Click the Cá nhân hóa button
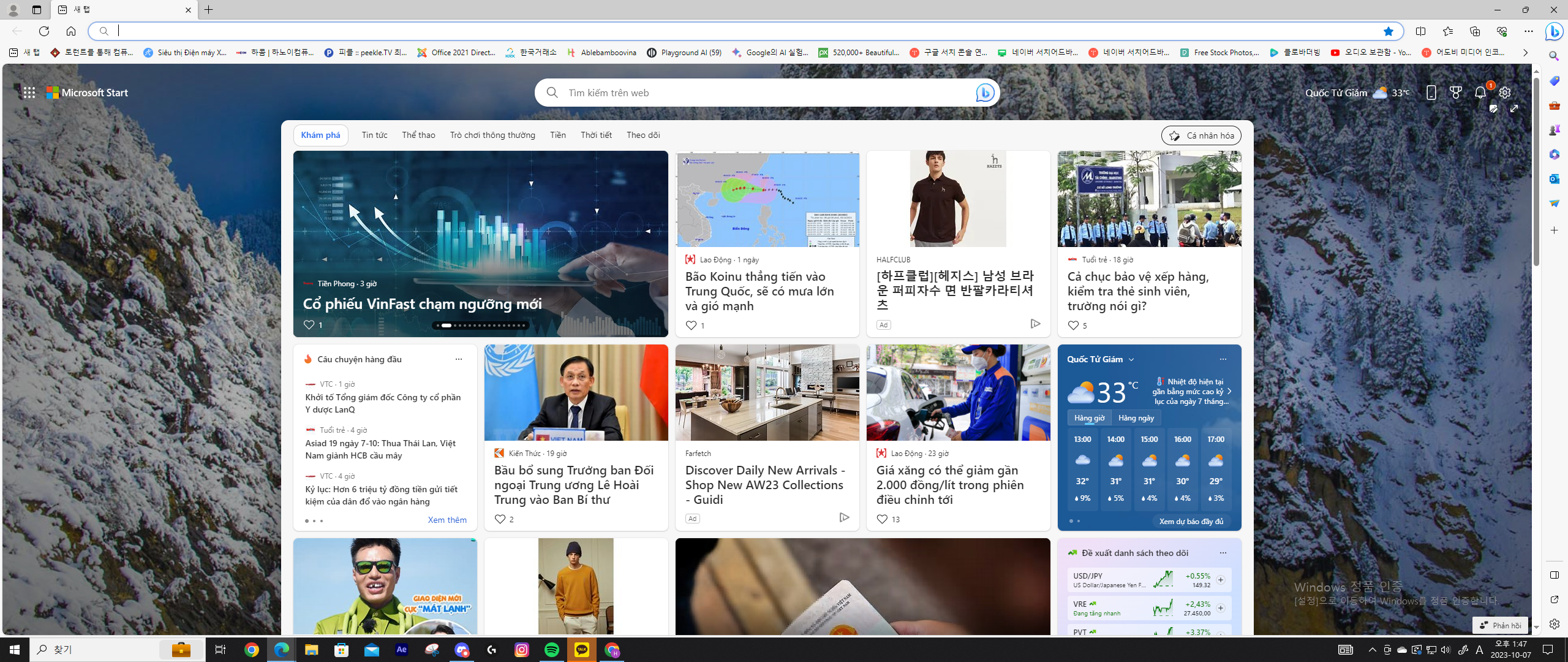This screenshot has width=1568, height=662. 1200,135
